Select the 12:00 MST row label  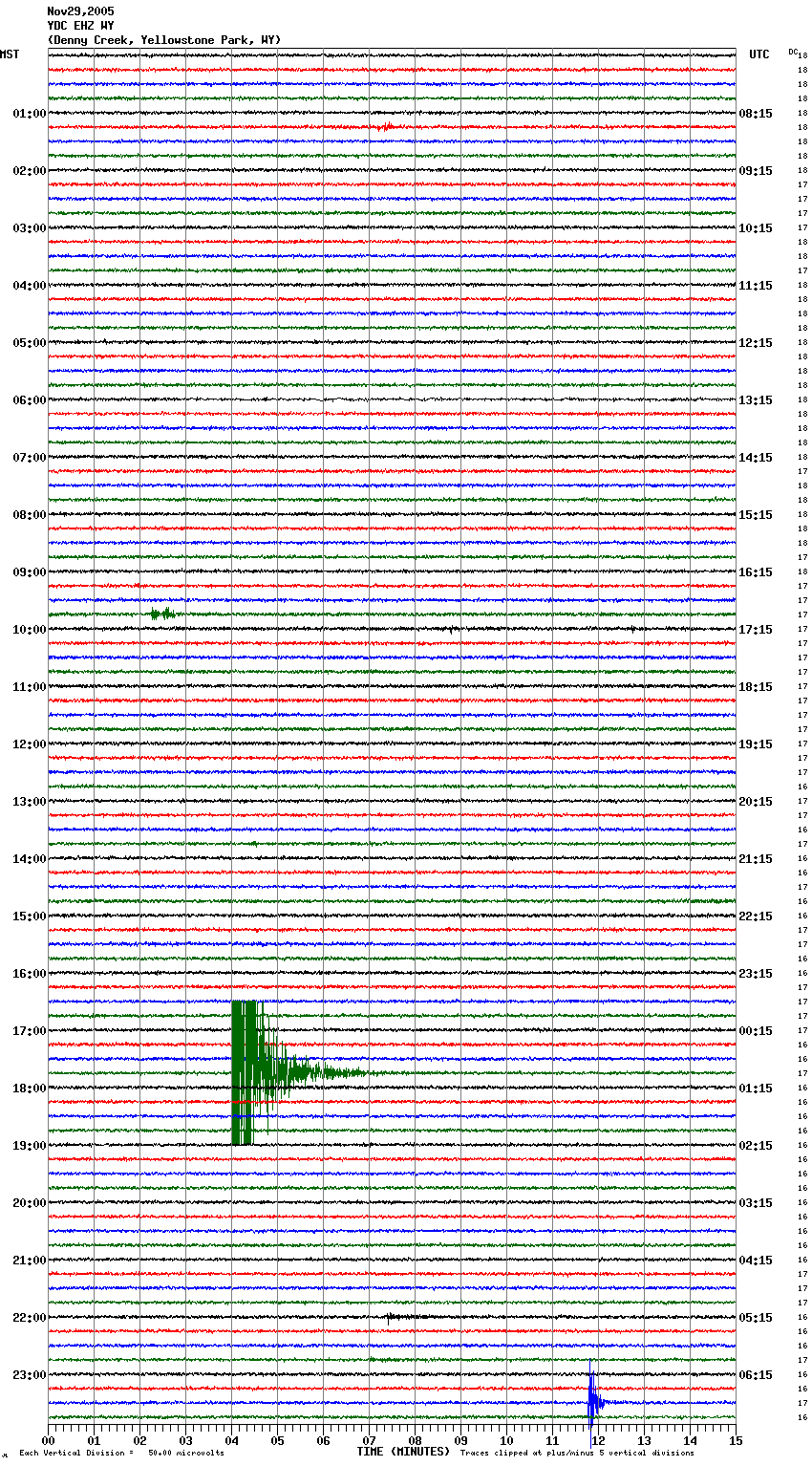click(30, 744)
